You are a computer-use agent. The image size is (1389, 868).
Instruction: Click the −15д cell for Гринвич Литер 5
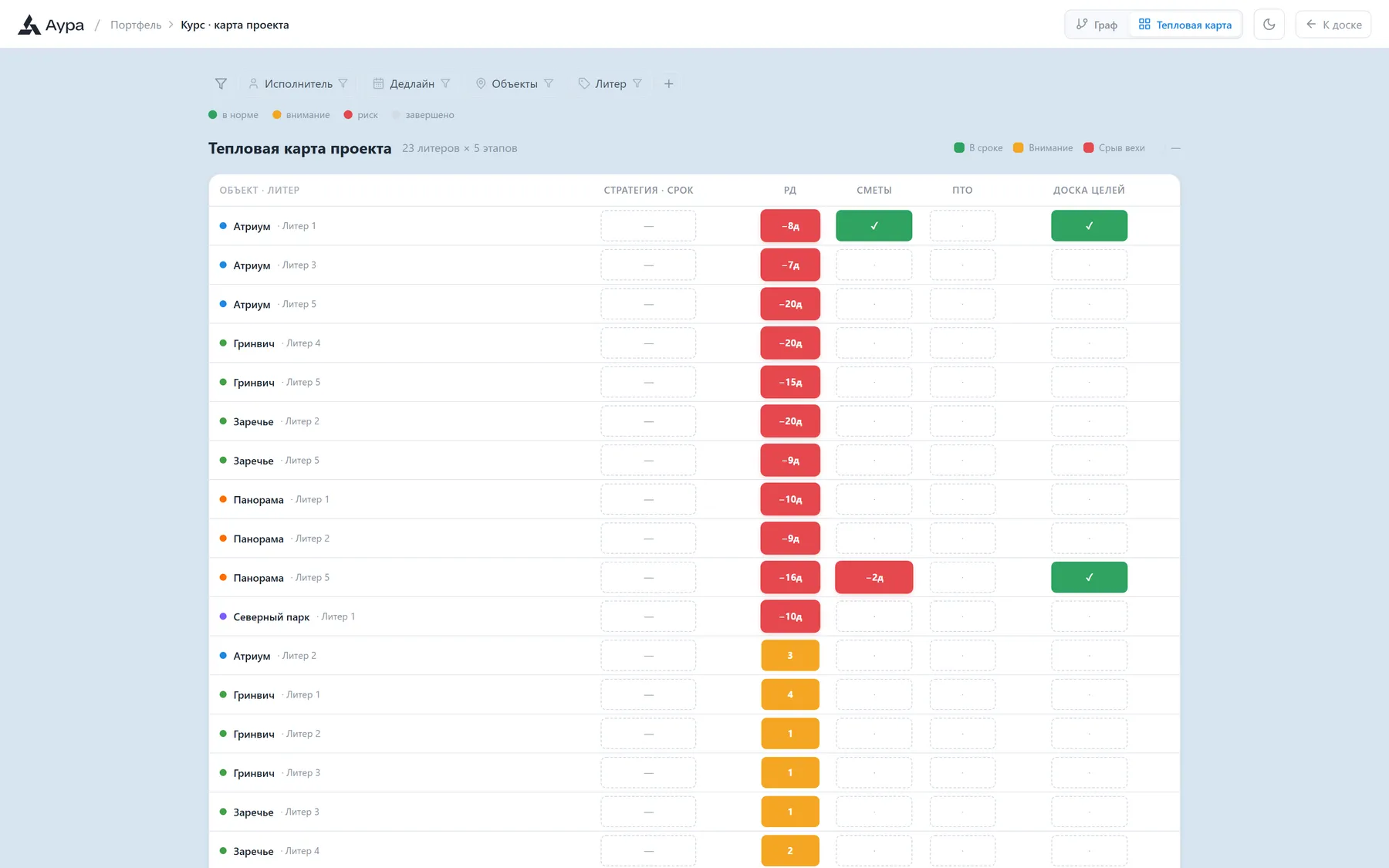pyautogui.click(x=790, y=382)
